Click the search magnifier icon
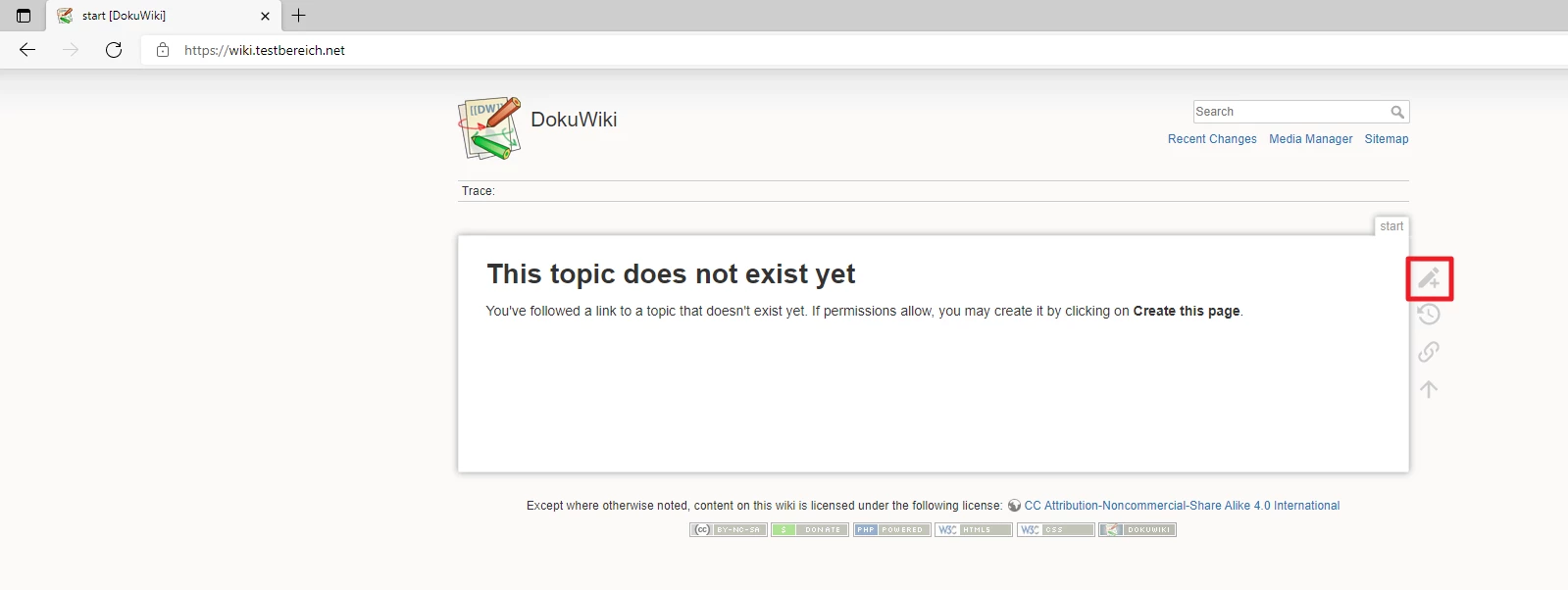1568x590 pixels. coord(1397,112)
